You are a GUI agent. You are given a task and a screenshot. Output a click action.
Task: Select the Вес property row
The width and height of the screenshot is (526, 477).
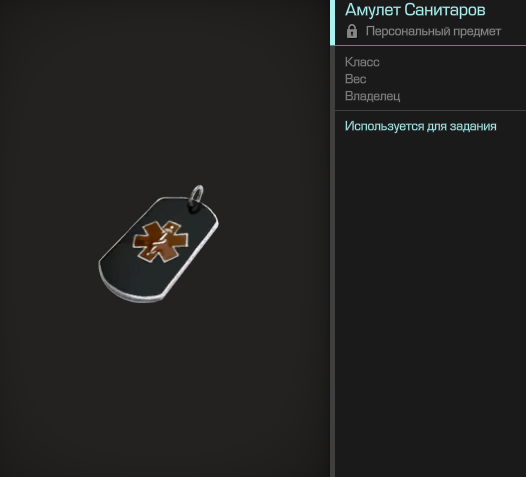(x=430, y=79)
